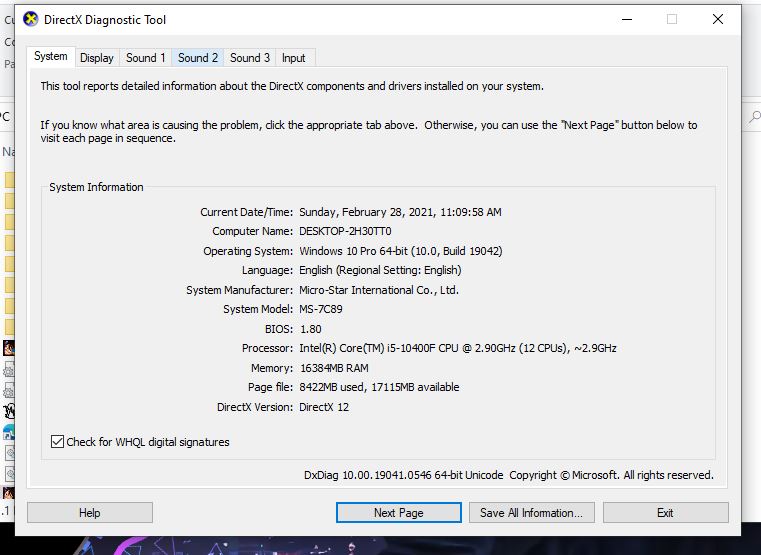Image resolution: width=761 pixels, height=555 pixels.
Task: Open the Input tab
Action: 294,58
